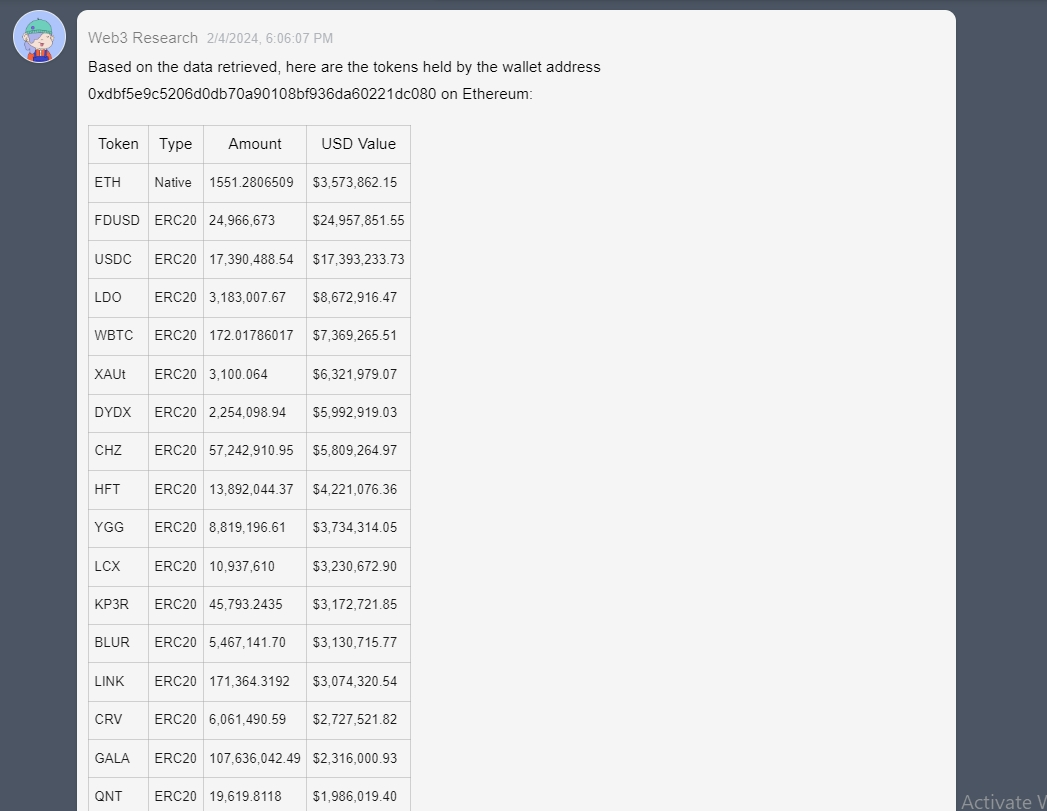Click the Amount column header

(x=254, y=144)
